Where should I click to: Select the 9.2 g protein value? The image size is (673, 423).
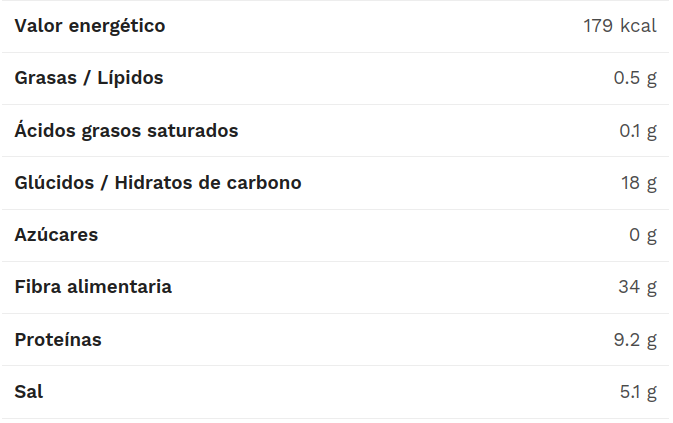tap(635, 341)
